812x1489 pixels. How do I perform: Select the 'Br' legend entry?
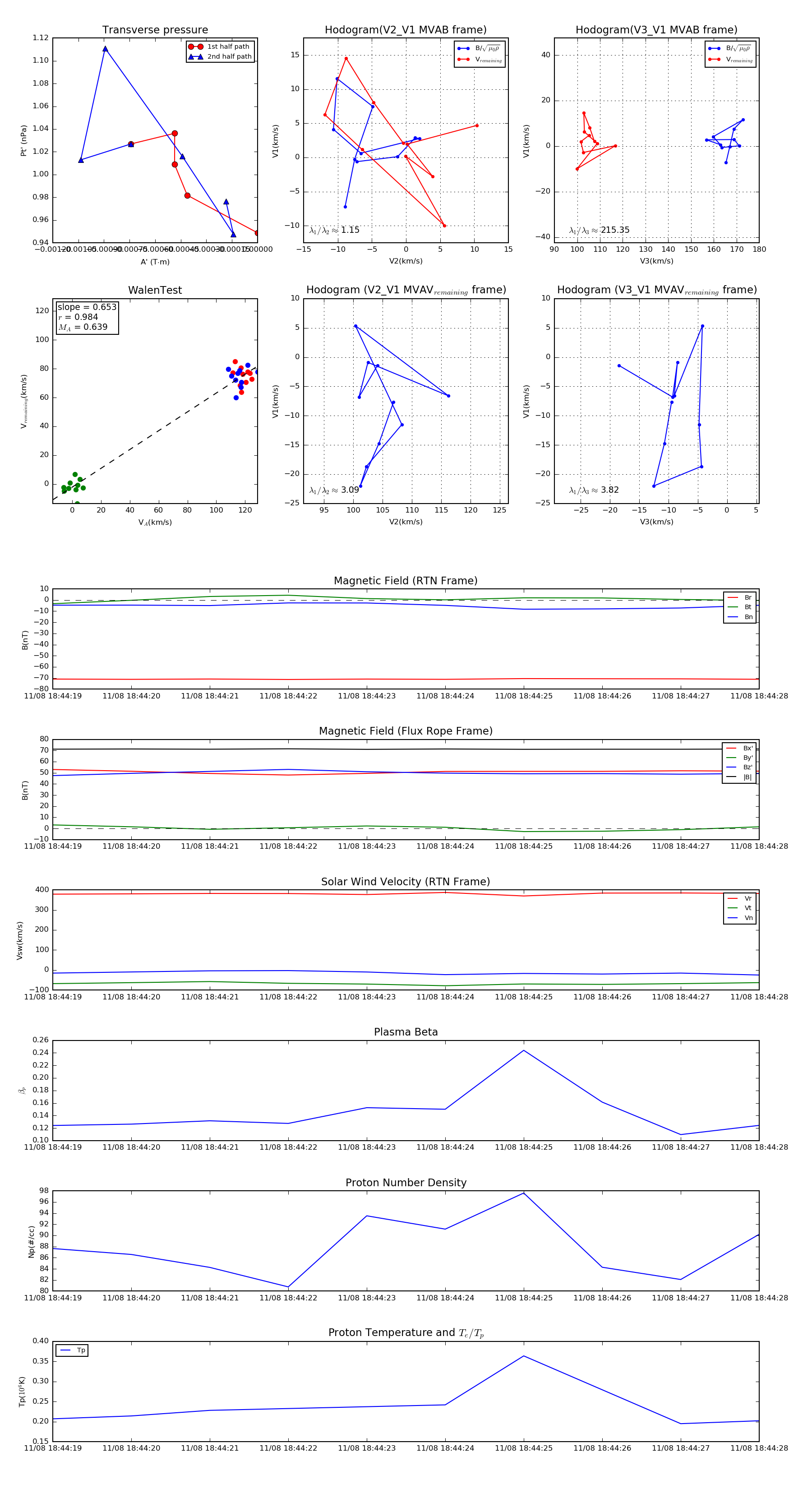[x=740, y=598]
